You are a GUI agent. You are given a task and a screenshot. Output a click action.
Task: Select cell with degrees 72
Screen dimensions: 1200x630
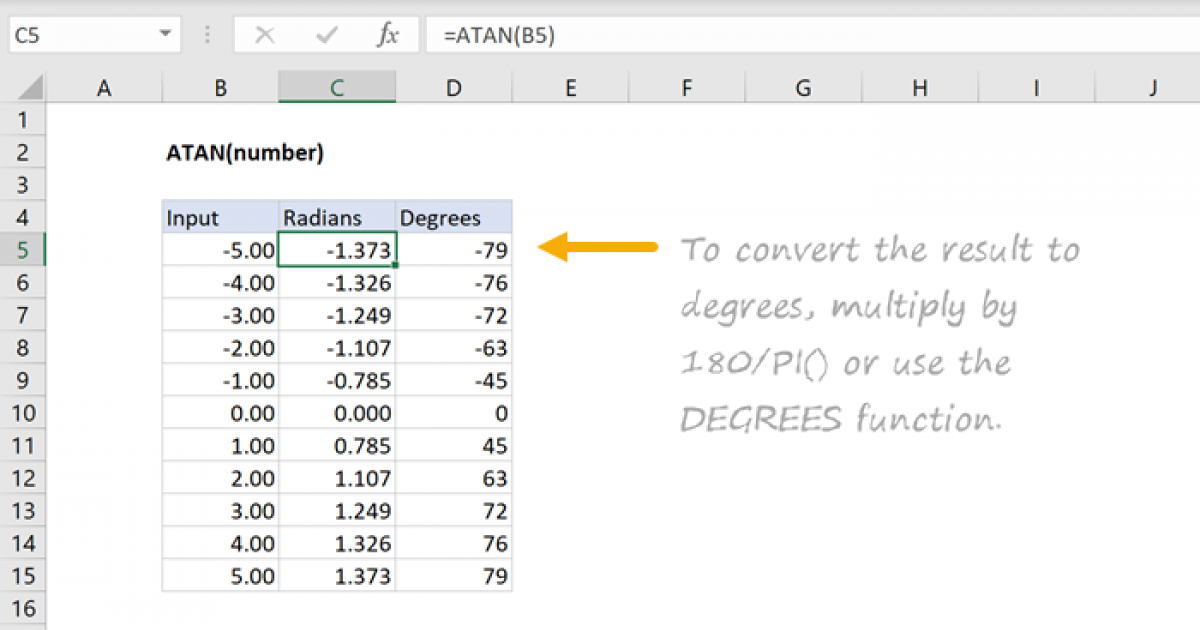pyautogui.click(x=454, y=511)
